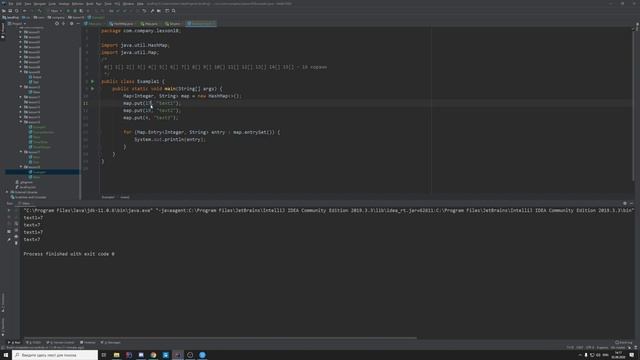Viewport: 640px width, 360px height.
Task: Open the Terminal tool window button
Action: 87,342
